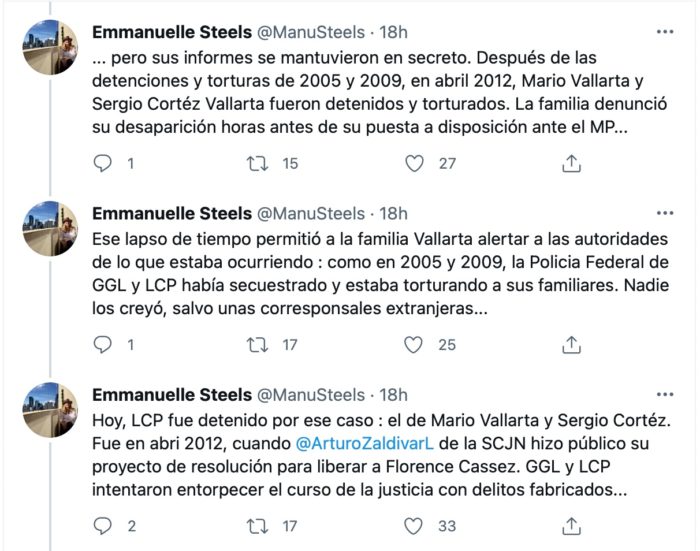Retweet the second tweet about familia Vallarta

[257, 344]
